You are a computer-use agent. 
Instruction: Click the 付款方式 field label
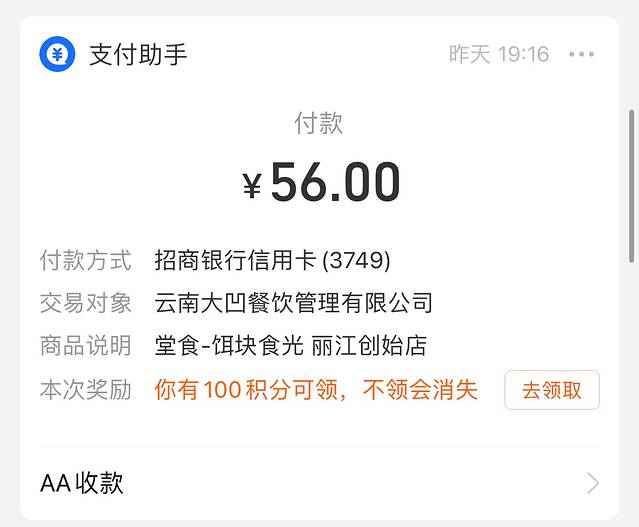click(x=85, y=261)
